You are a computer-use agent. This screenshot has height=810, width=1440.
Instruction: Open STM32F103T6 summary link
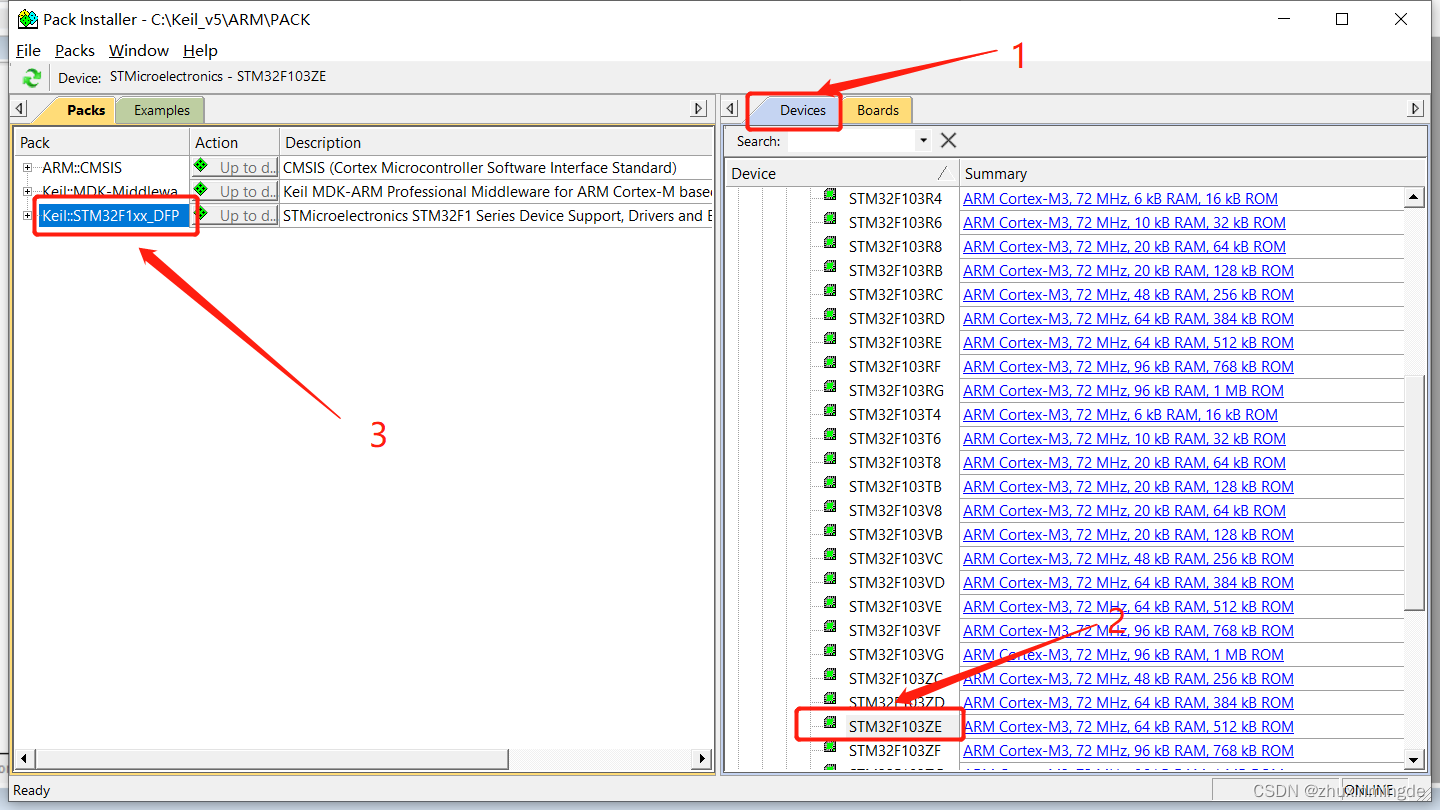[1124, 438]
